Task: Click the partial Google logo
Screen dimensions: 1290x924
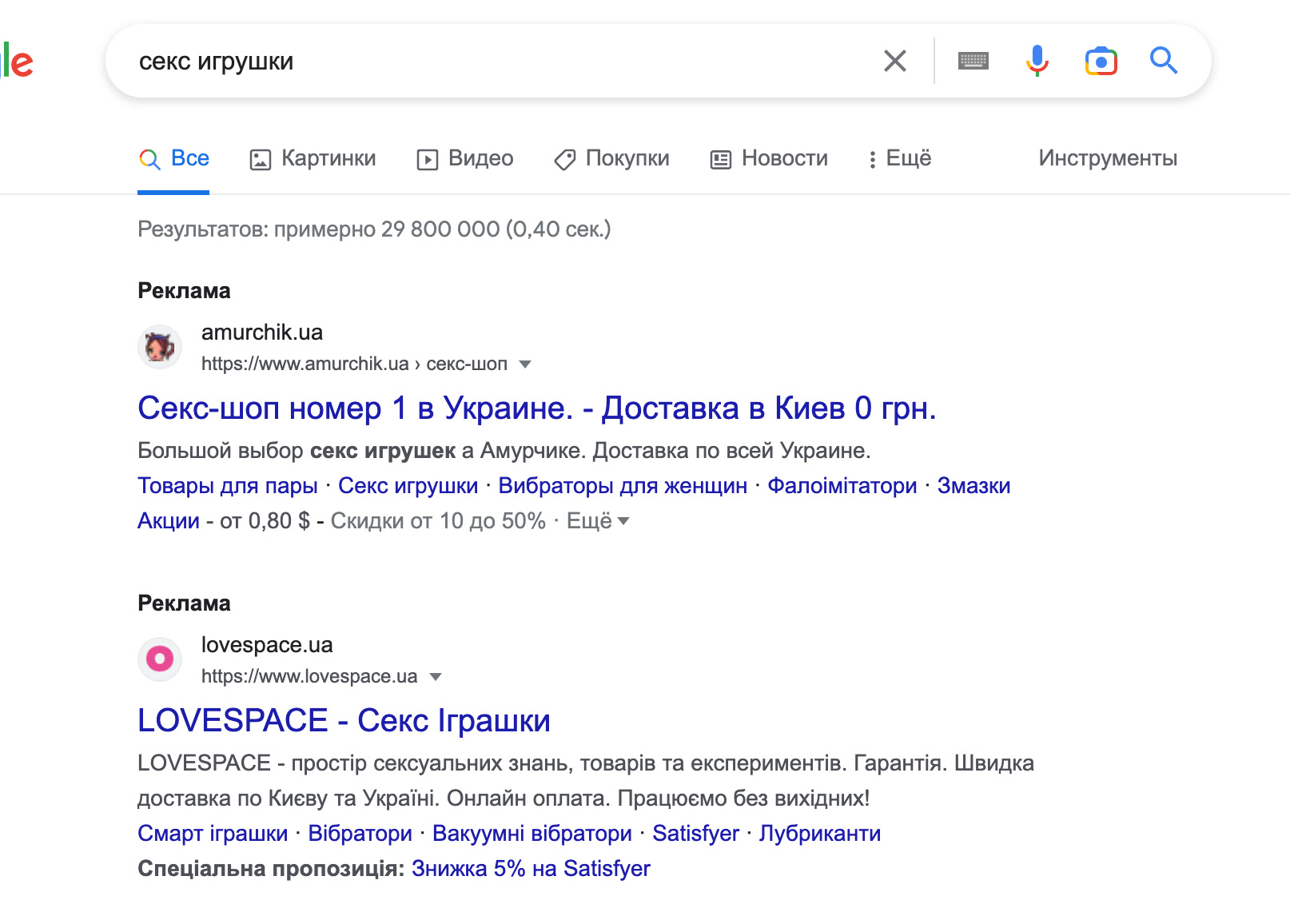Action: [x=16, y=62]
